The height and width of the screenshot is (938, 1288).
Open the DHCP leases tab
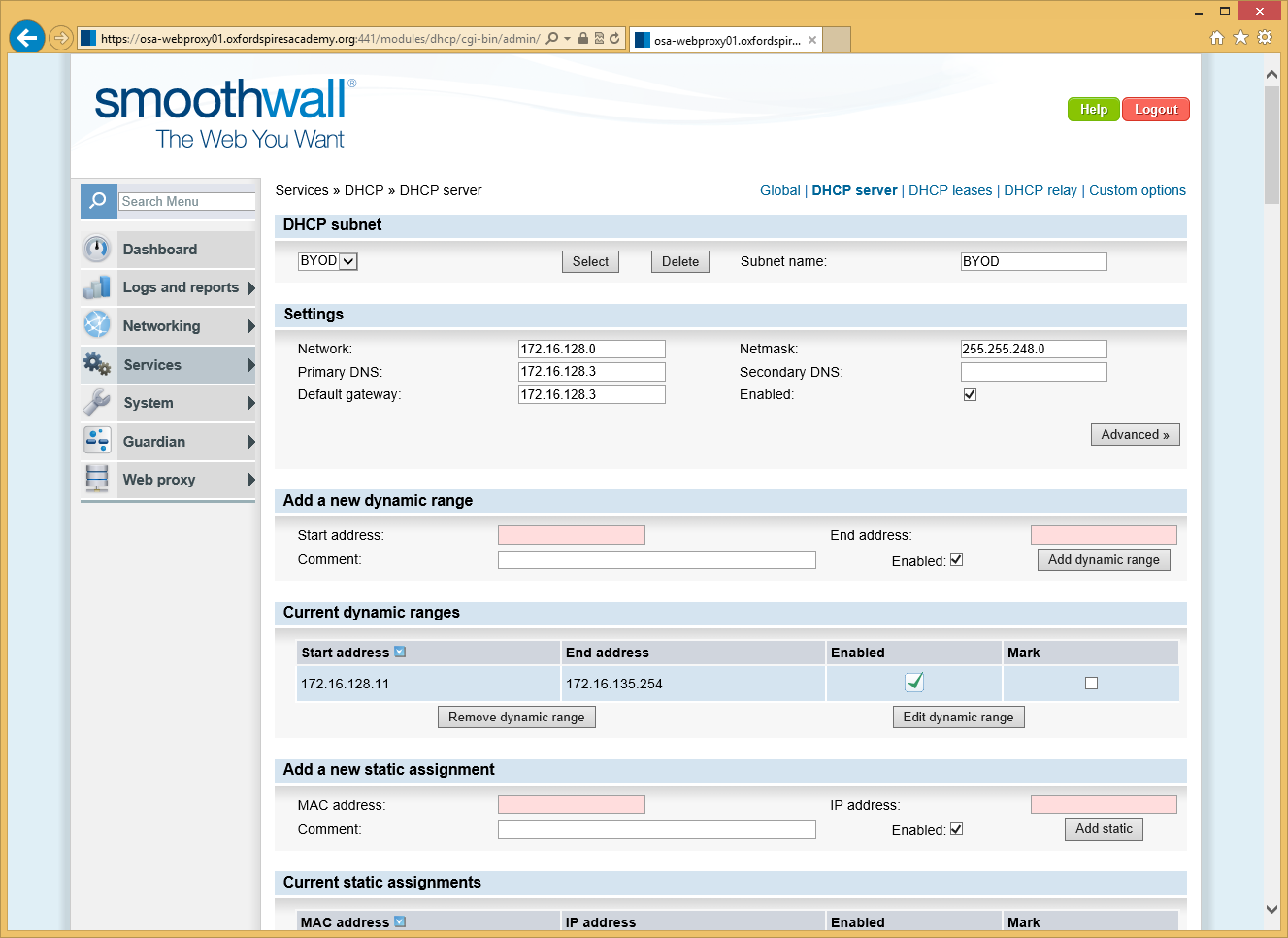(x=950, y=190)
